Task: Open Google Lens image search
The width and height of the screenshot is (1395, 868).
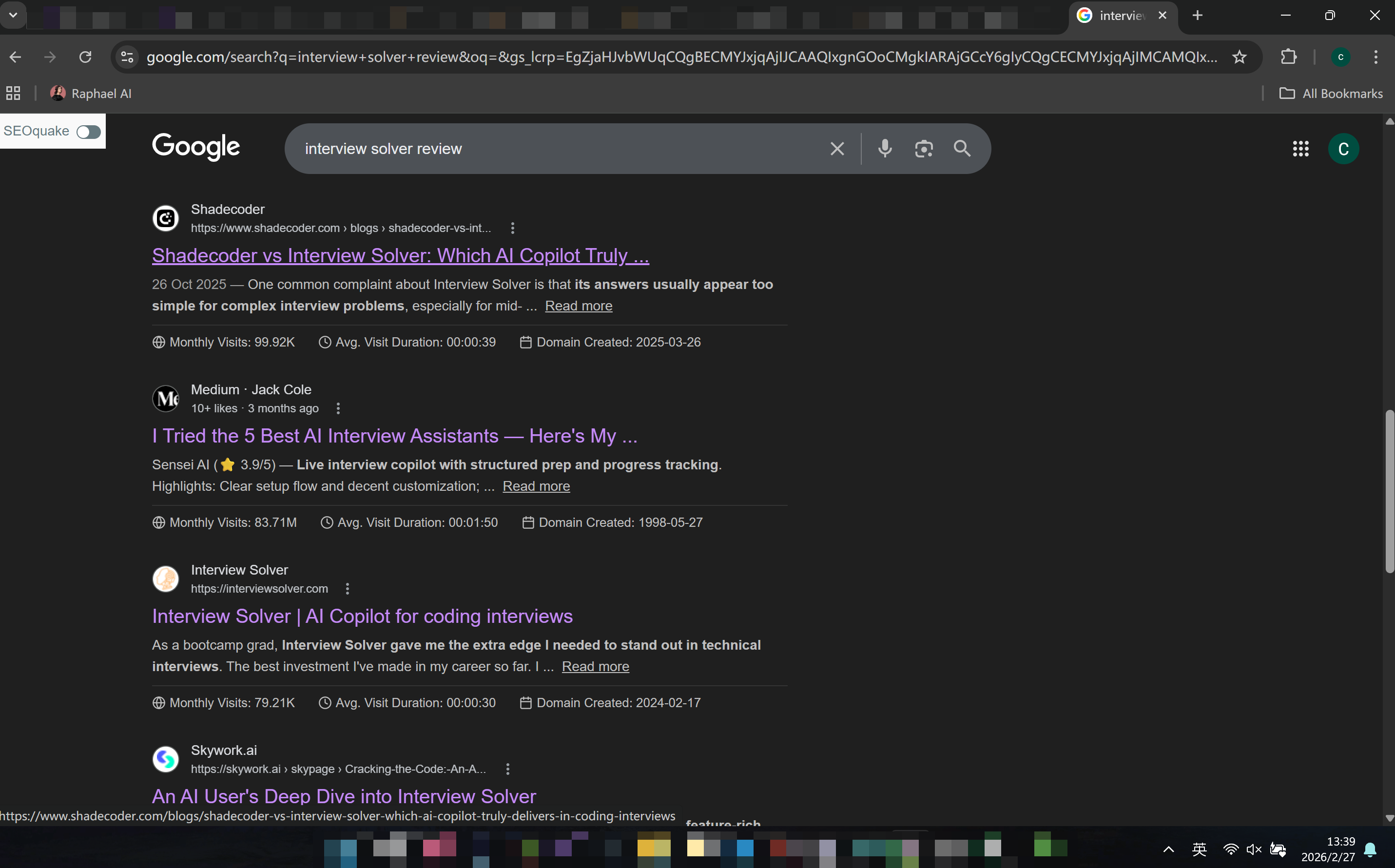Action: (923, 149)
